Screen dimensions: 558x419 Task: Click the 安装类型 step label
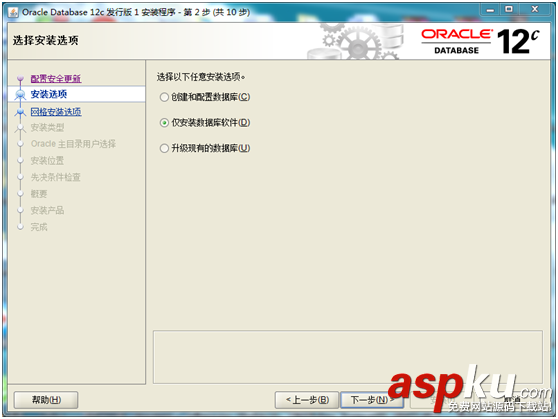pyautogui.click(x=47, y=127)
